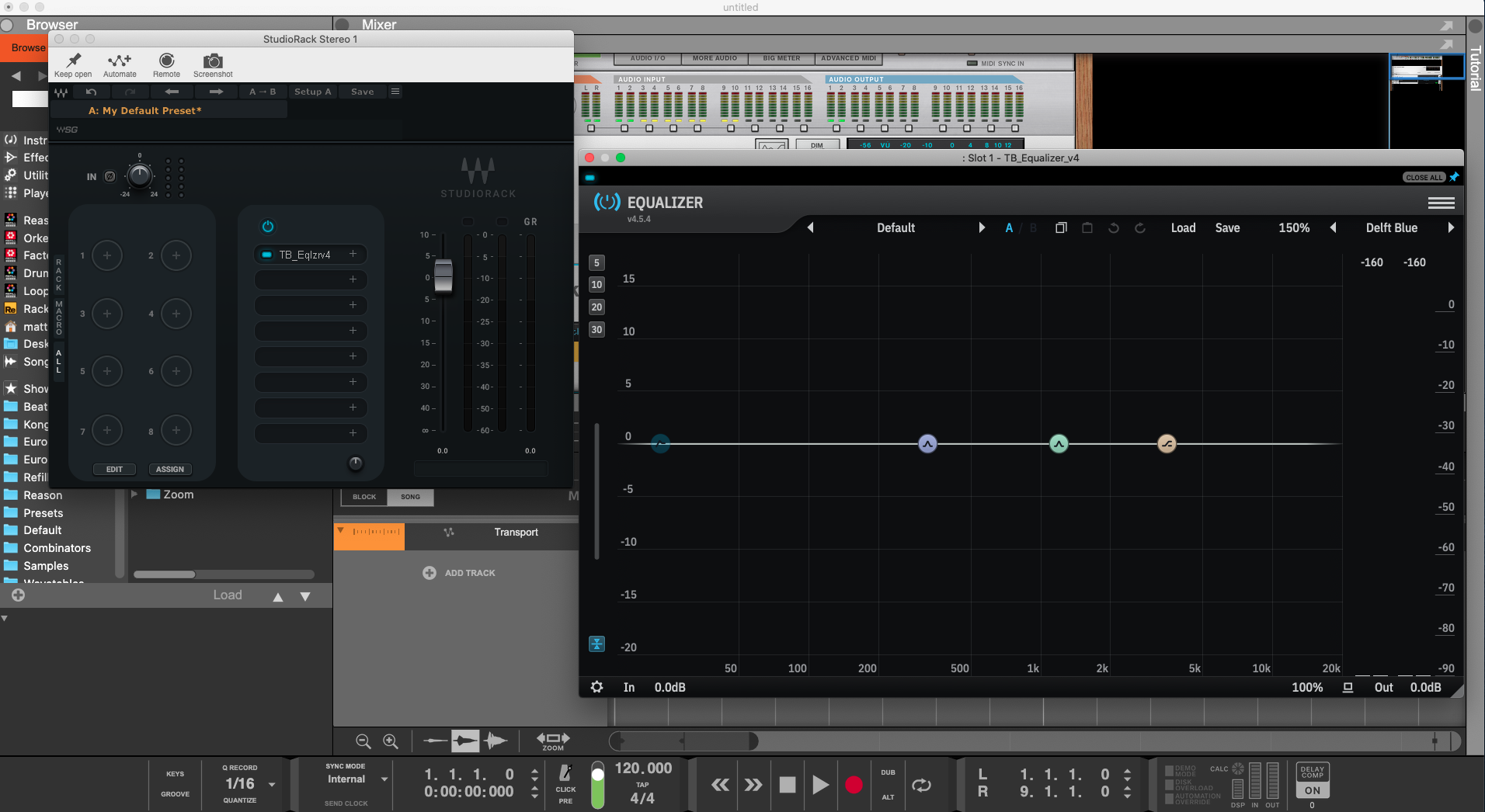The height and width of the screenshot is (812, 1485).
Task: Click Load in the Equalizer
Action: pos(1183,227)
